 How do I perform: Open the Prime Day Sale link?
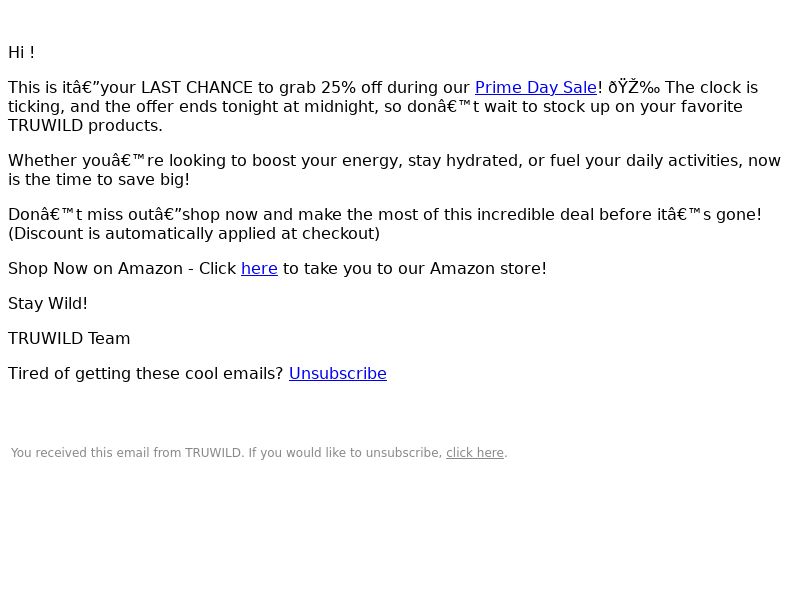point(535,88)
